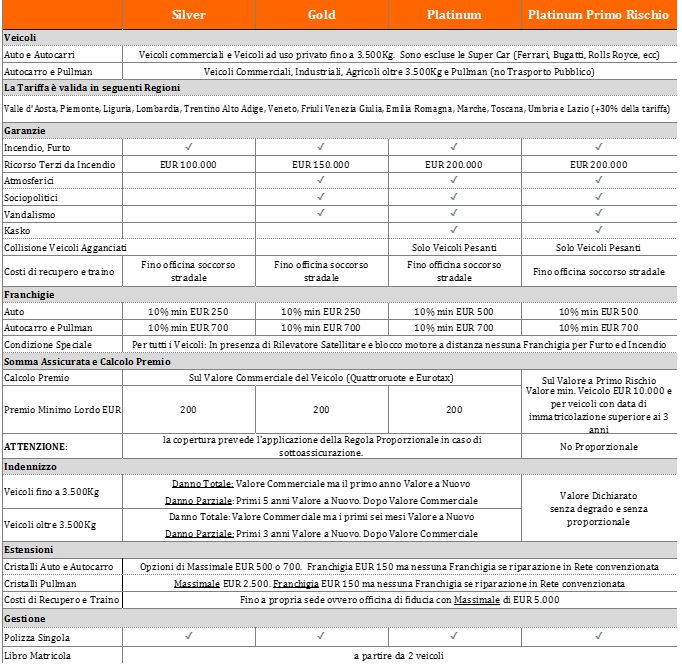Select 10% min EUR 700 in Gold column
The image size is (682, 665).
pyautogui.click(x=321, y=328)
